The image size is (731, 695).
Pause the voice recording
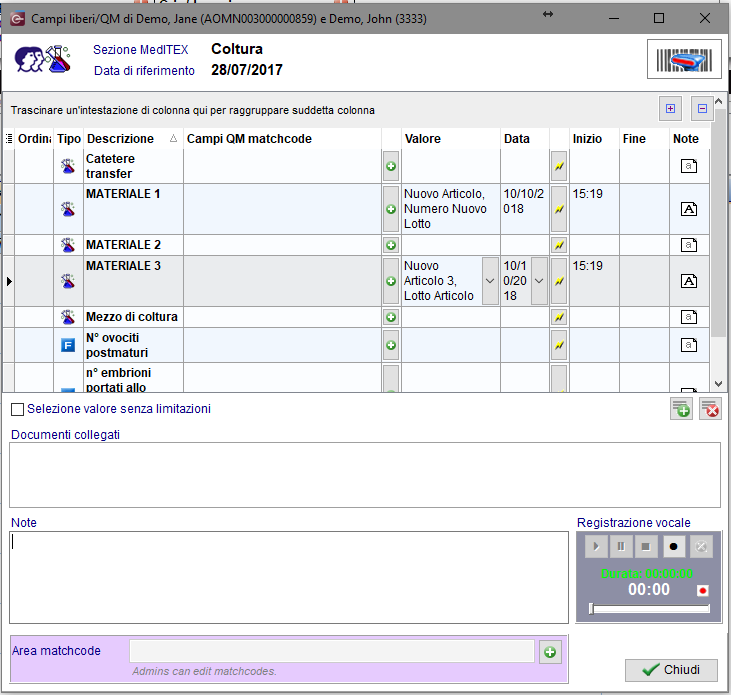coord(621,546)
